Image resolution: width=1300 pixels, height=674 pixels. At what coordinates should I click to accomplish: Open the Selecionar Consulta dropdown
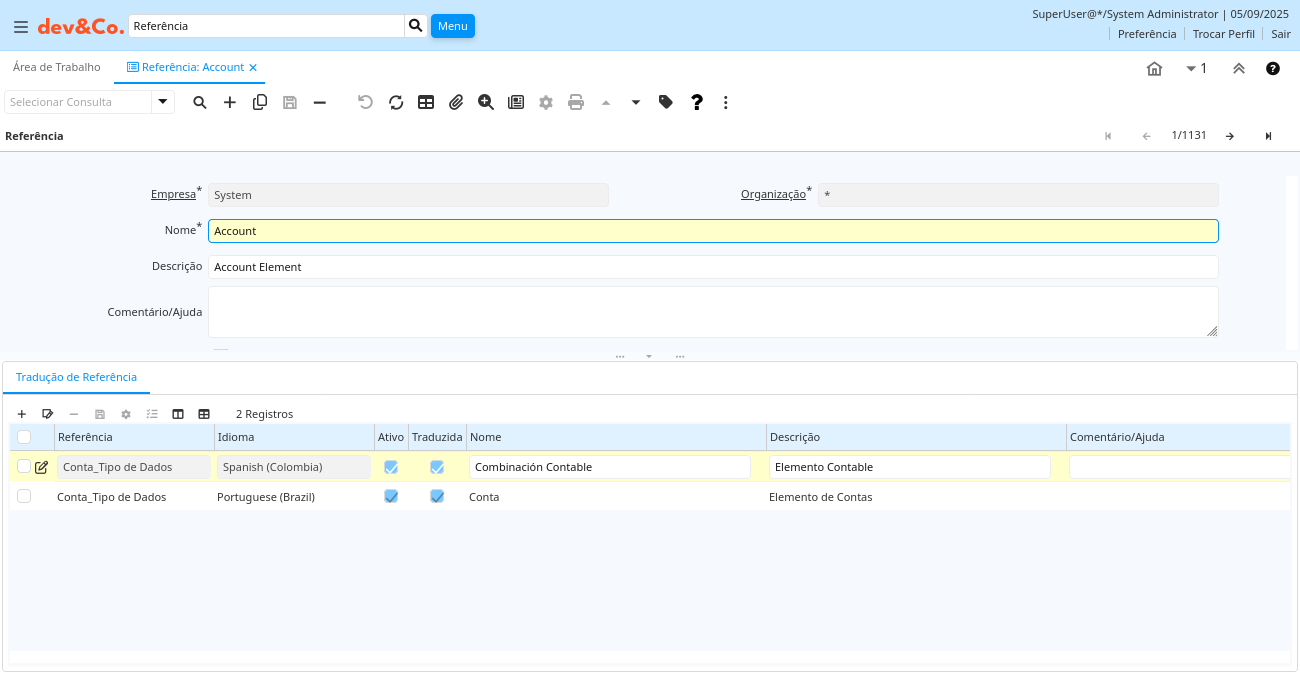(x=163, y=102)
